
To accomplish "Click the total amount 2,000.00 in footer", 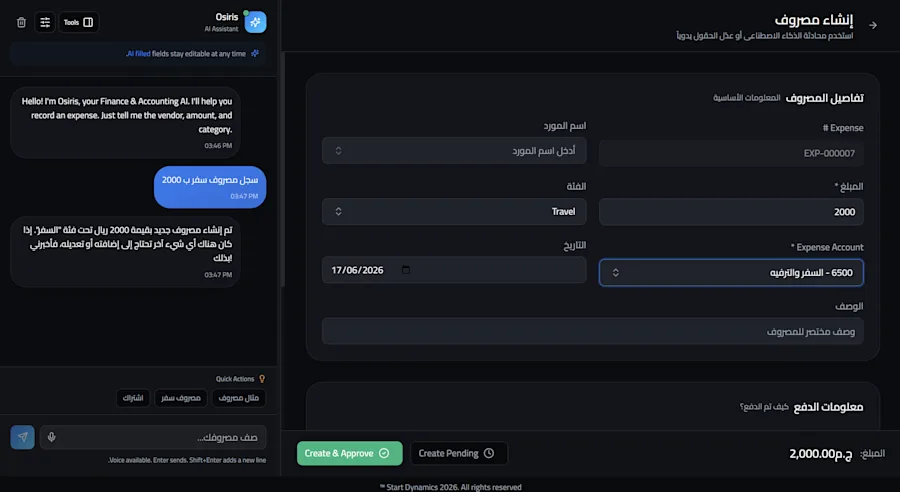I will tap(821, 454).
